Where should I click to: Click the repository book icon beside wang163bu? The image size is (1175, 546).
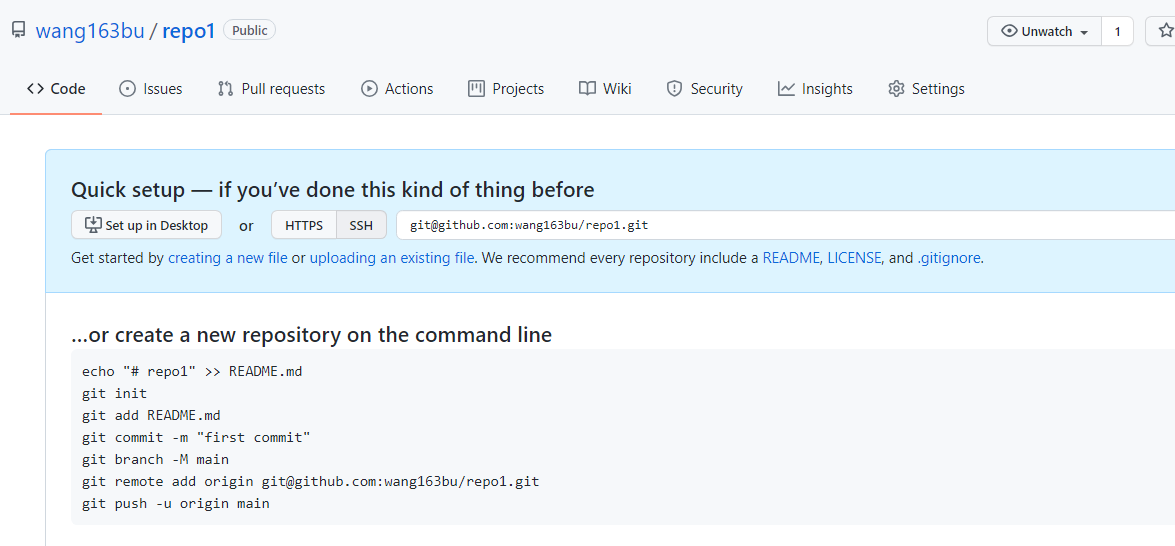pos(19,30)
